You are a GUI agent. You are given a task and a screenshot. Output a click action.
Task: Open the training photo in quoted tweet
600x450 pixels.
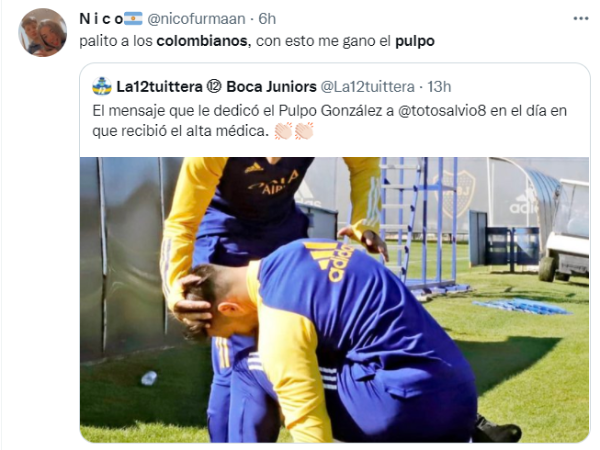pyautogui.click(x=334, y=300)
